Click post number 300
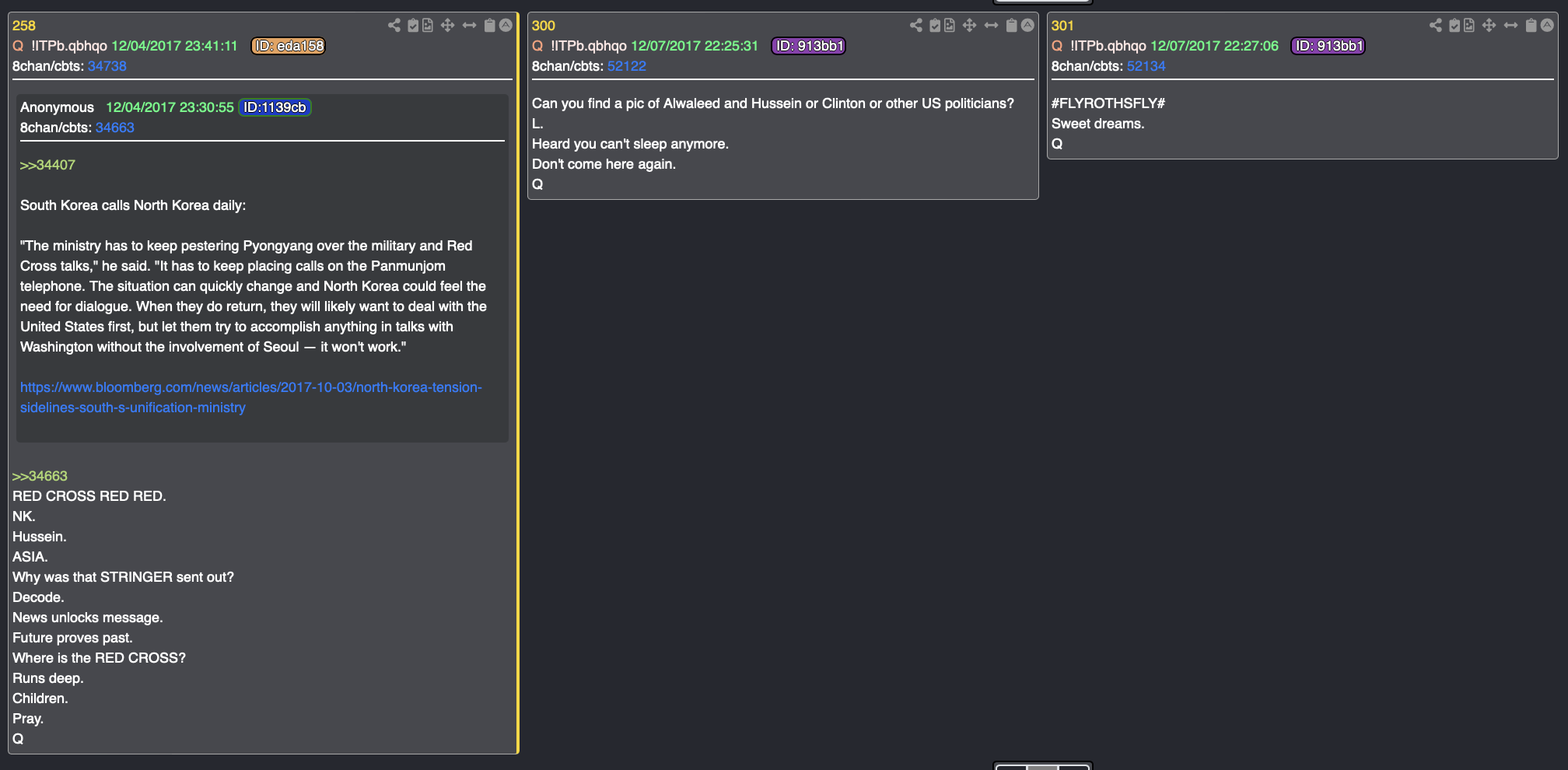Image resolution: width=1568 pixels, height=770 pixels. [x=543, y=26]
